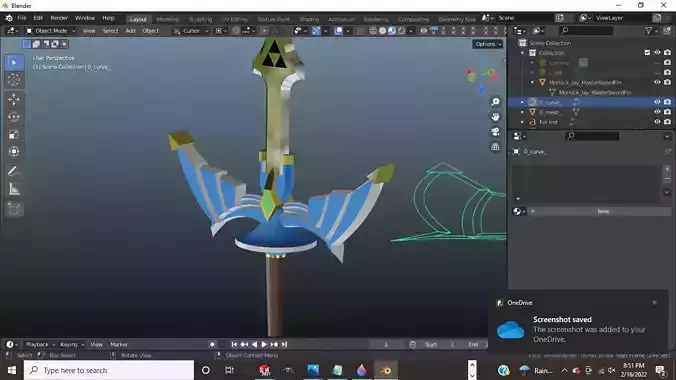676x380 pixels.
Task: Click the Windows Start button
Action: [x=12, y=370]
